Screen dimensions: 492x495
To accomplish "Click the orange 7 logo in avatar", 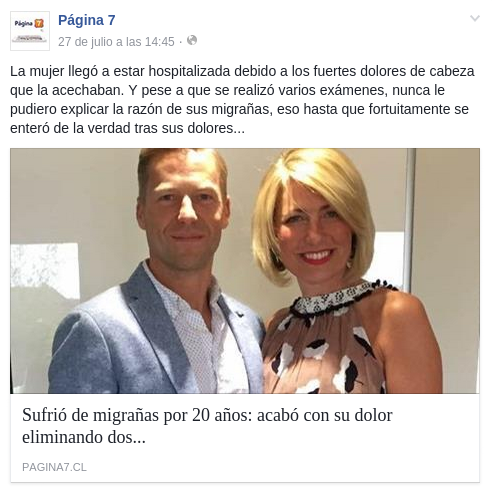I will coord(39,23).
